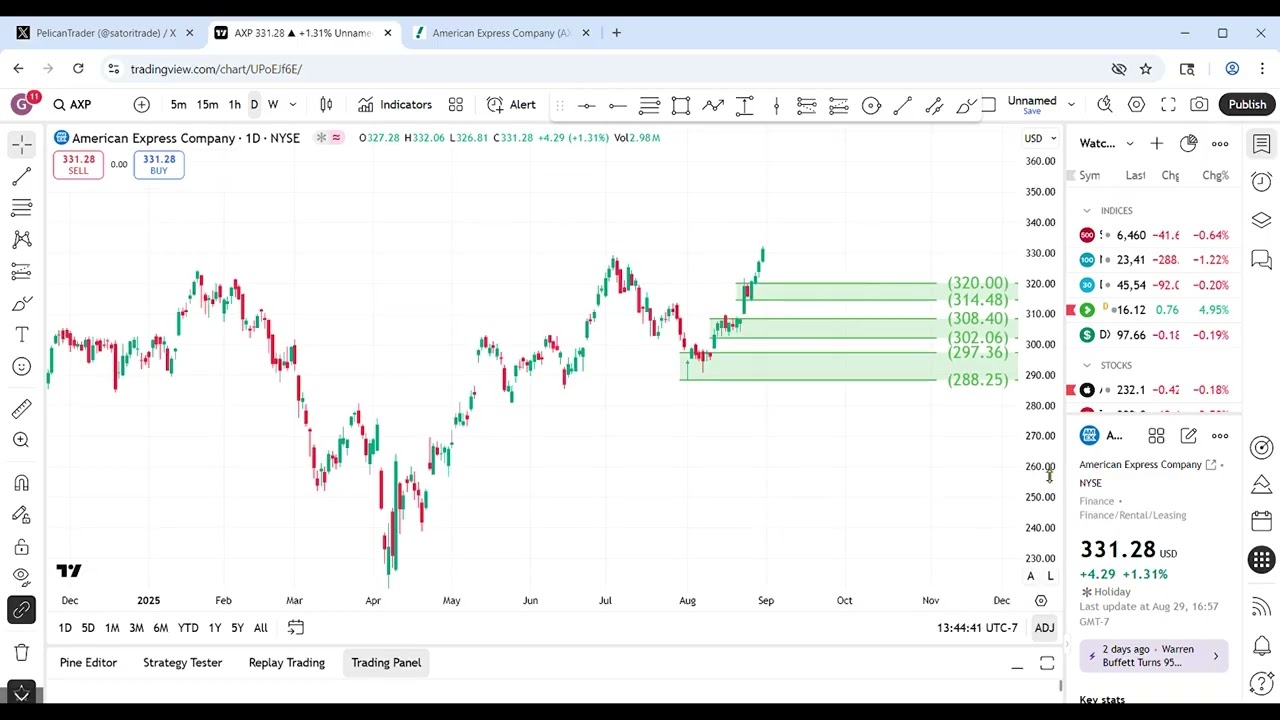Toggle stay in drawing mode
Image resolution: width=1280 pixels, height=720 pixels.
click(21, 515)
